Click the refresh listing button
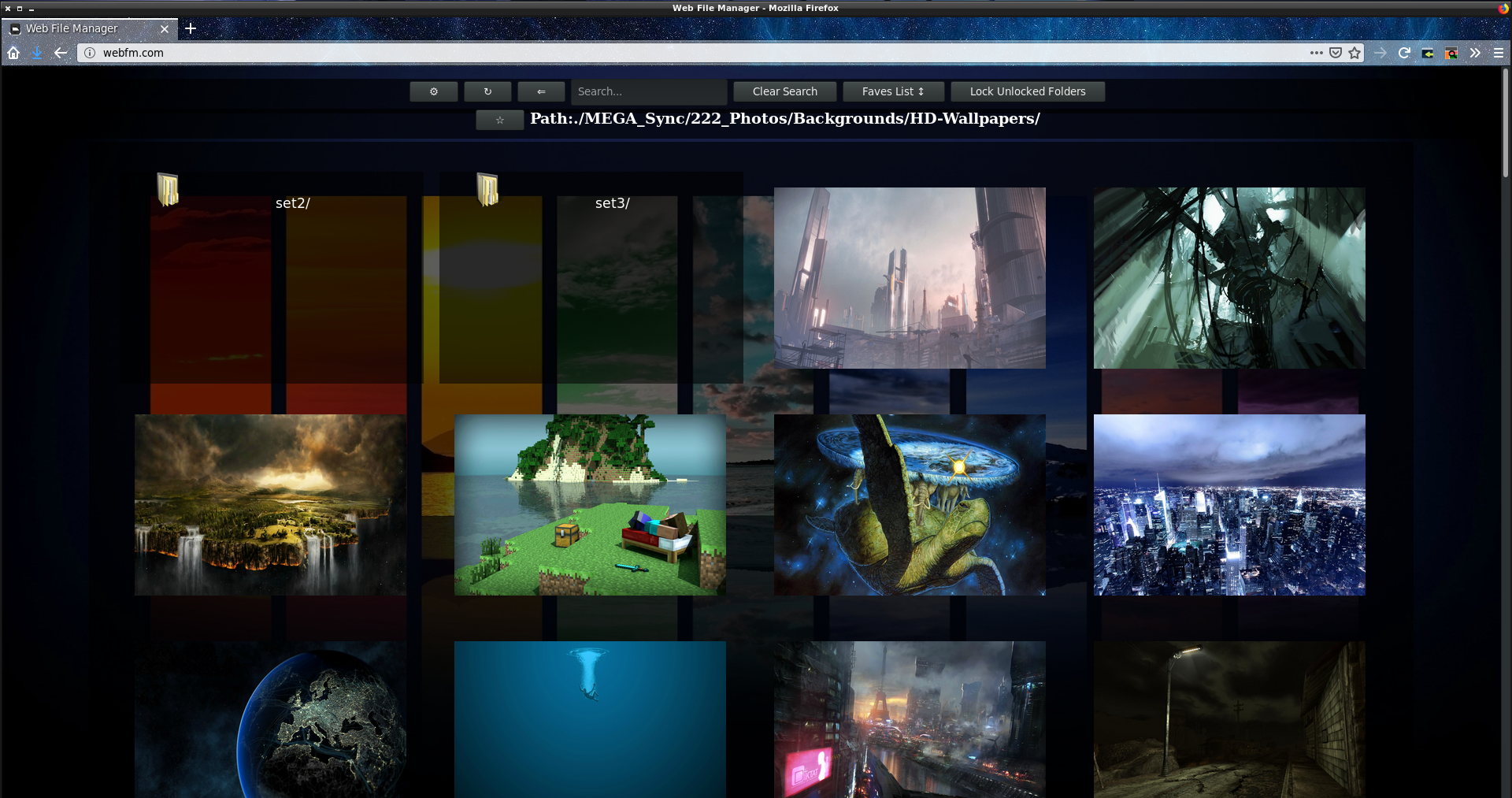Image resolution: width=1512 pixels, height=798 pixels. click(487, 91)
